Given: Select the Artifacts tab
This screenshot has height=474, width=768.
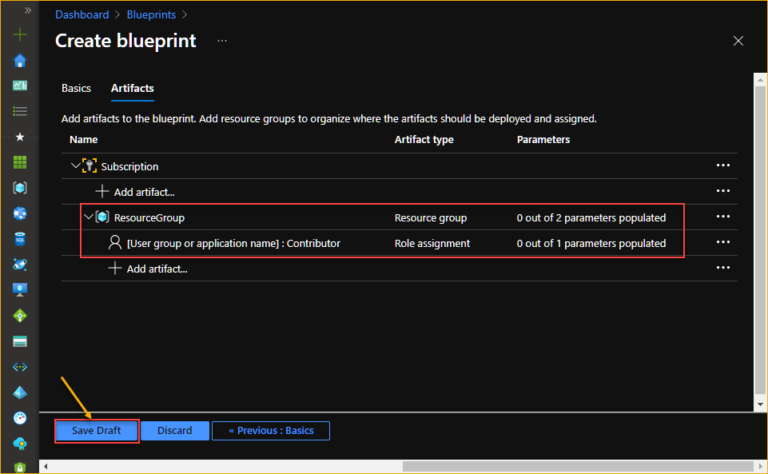Looking at the screenshot, I should [132, 88].
